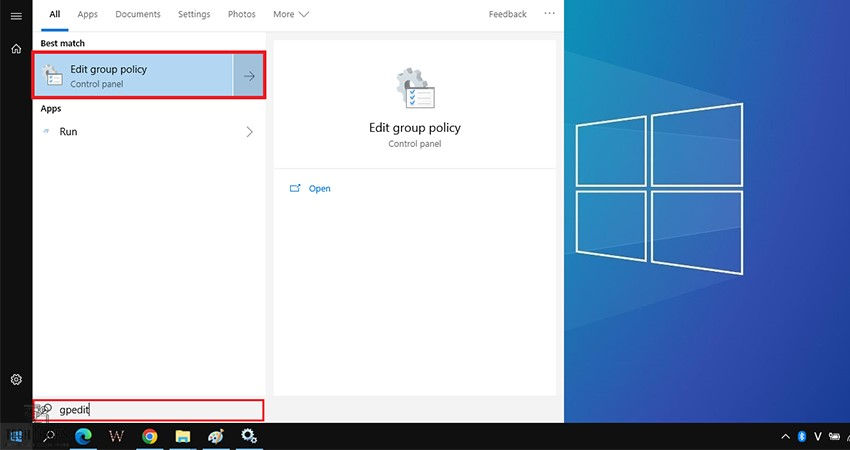Screen dimensions: 850x450
Task: Switch to the Apps search tab
Action: pyautogui.click(x=87, y=15)
